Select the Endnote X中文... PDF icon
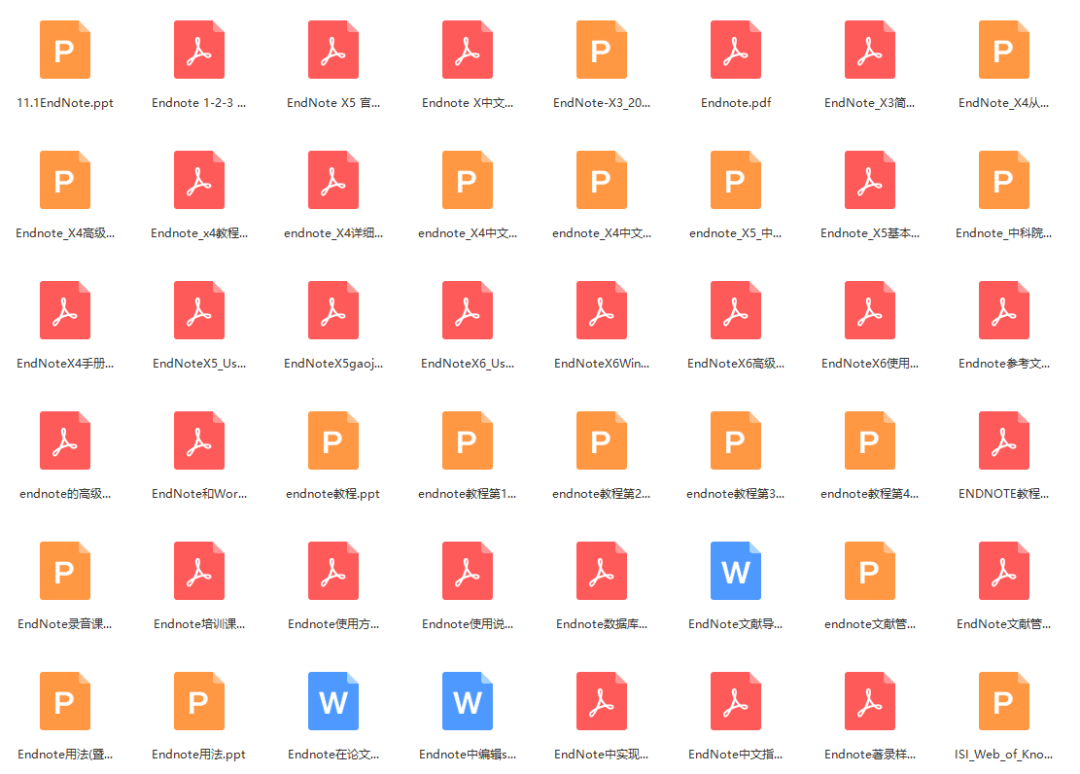1080x774 pixels. [468, 50]
